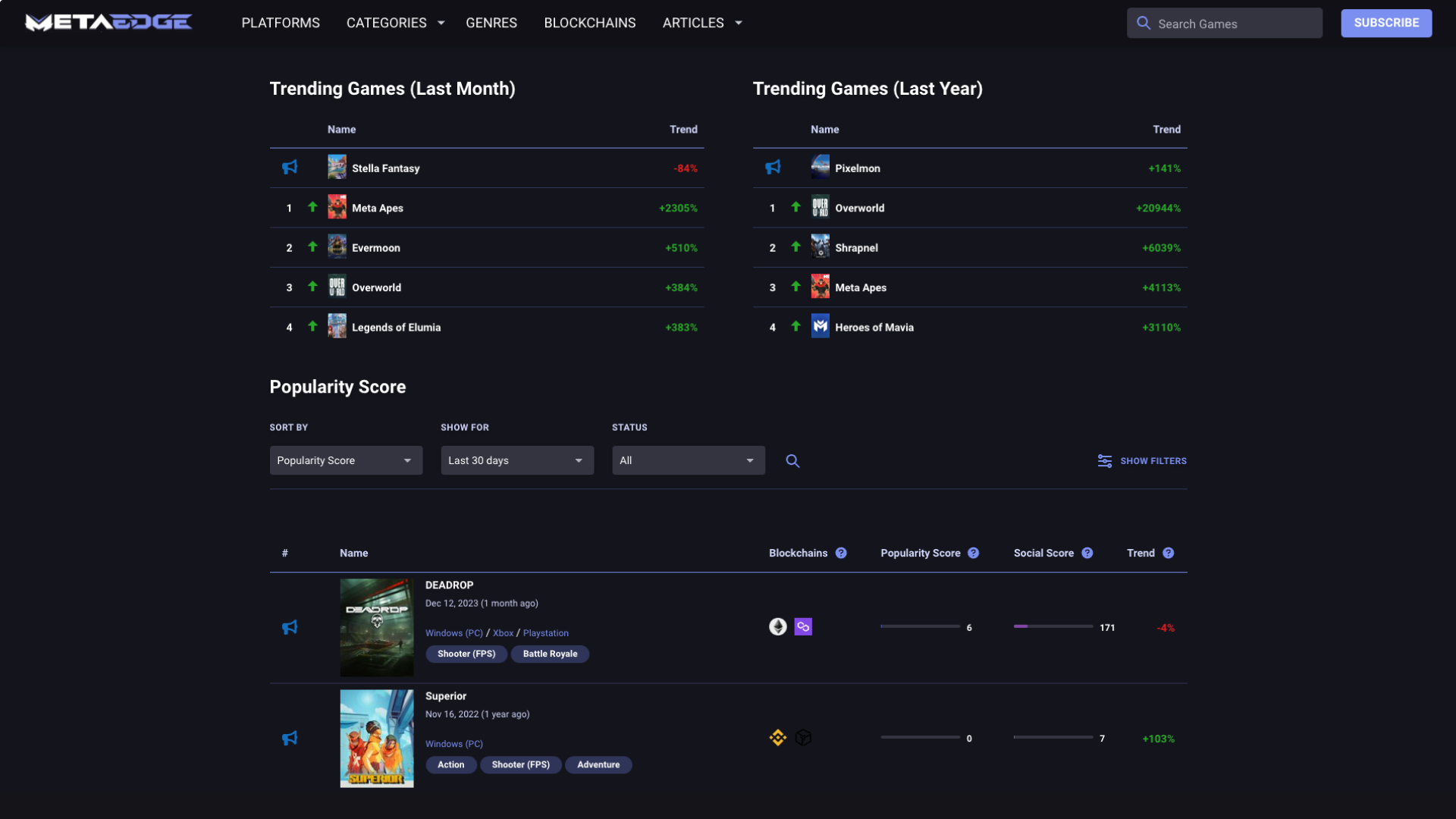Focus the Search Games input field
Image resolution: width=1456 pixels, height=819 pixels.
pyautogui.click(x=1224, y=23)
